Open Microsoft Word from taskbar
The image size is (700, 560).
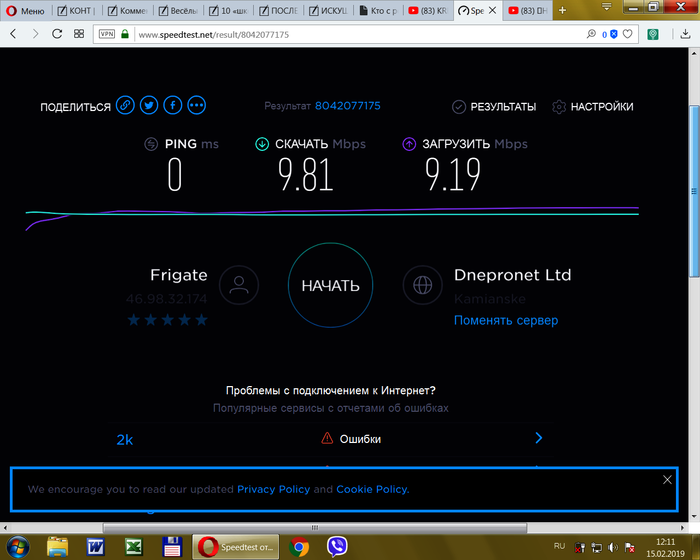(x=95, y=546)
